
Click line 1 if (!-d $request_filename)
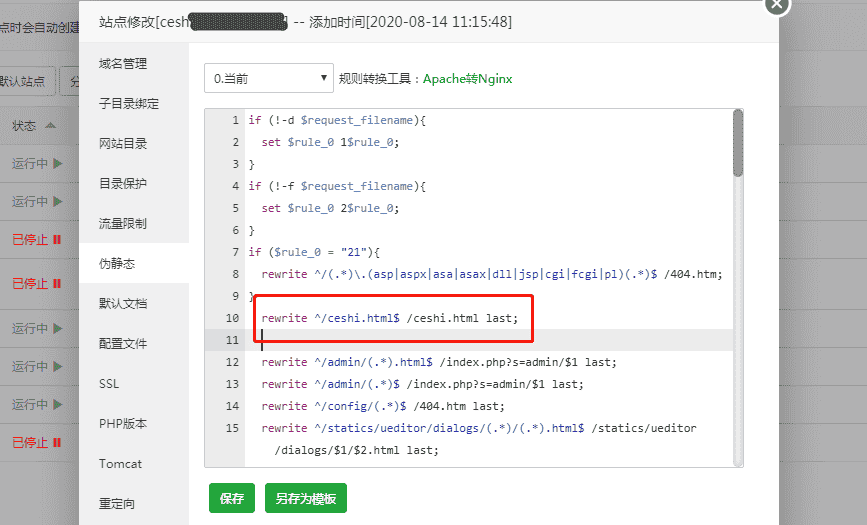pyautogui.click(x=337, y=120)
